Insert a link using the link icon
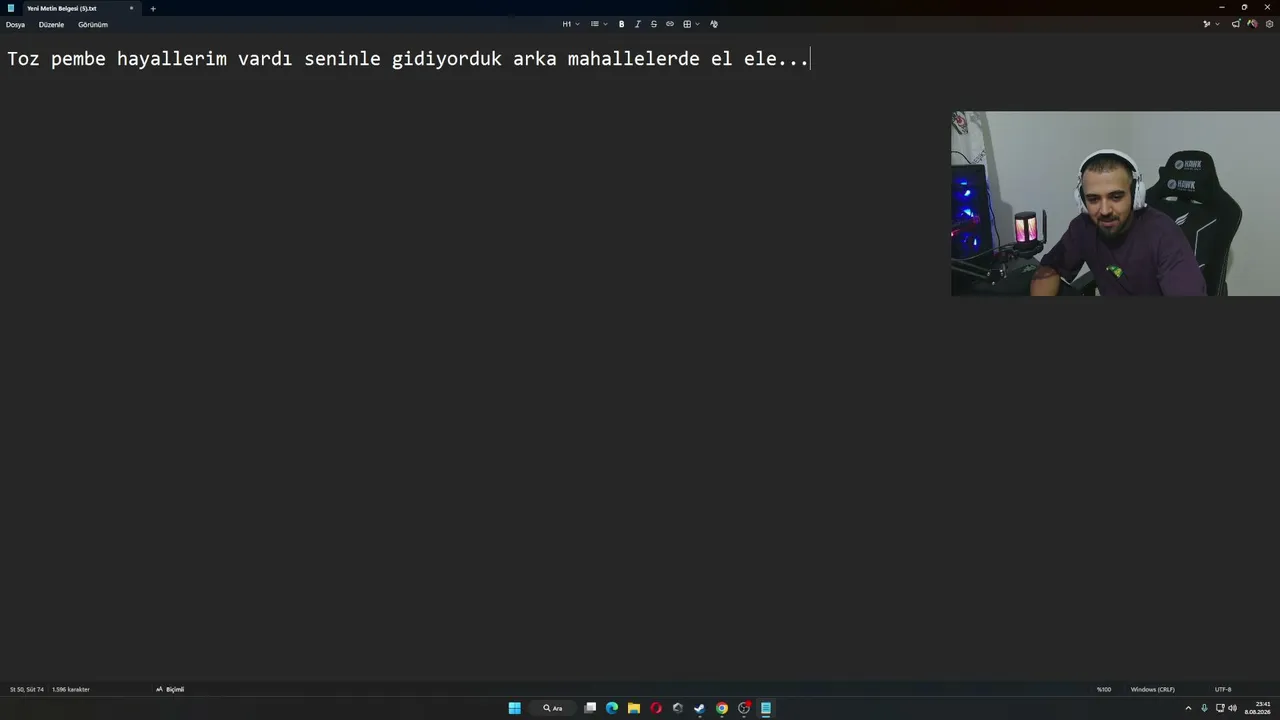This screenshot has height=720, width=1280. click(670, 24)
